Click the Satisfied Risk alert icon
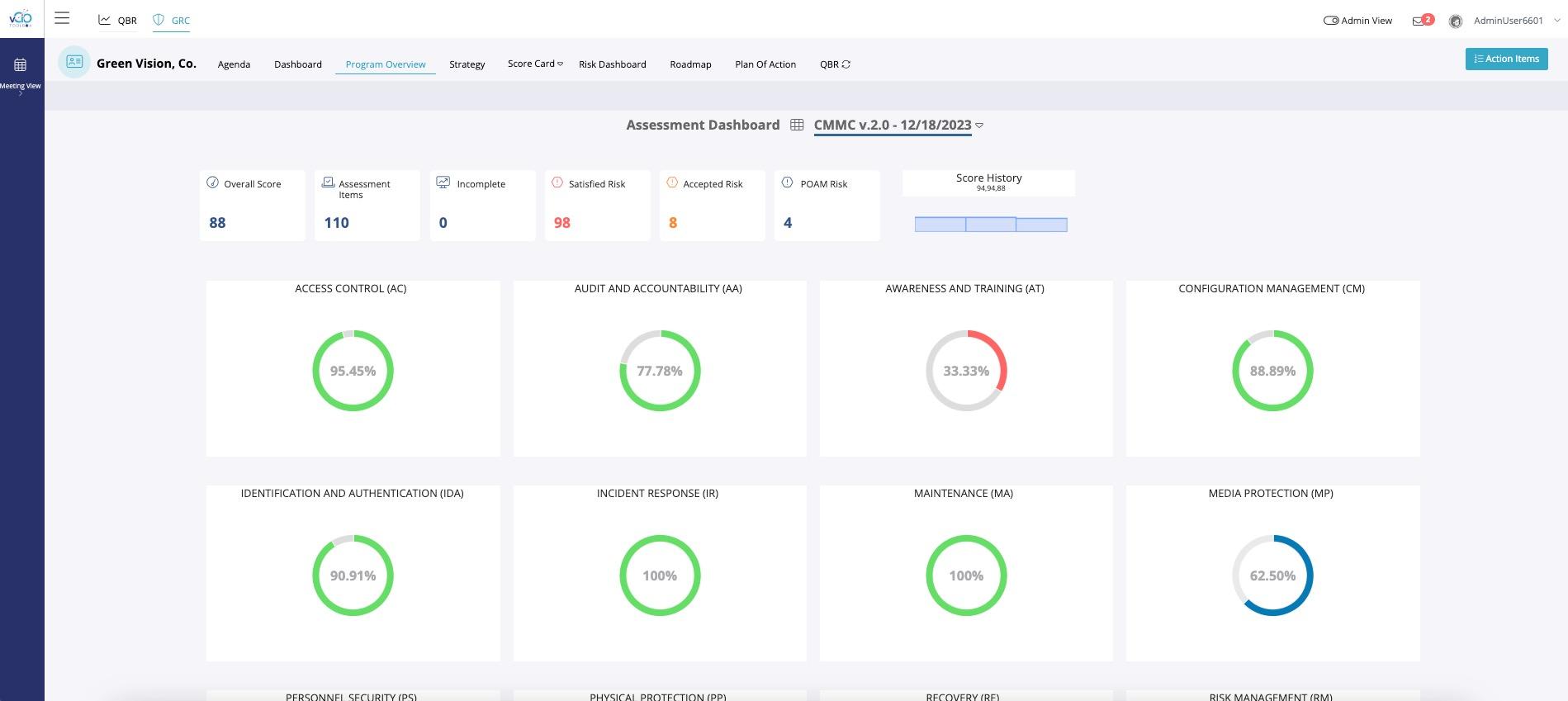This screenshot has height=701, width=1568. [557, 182]
